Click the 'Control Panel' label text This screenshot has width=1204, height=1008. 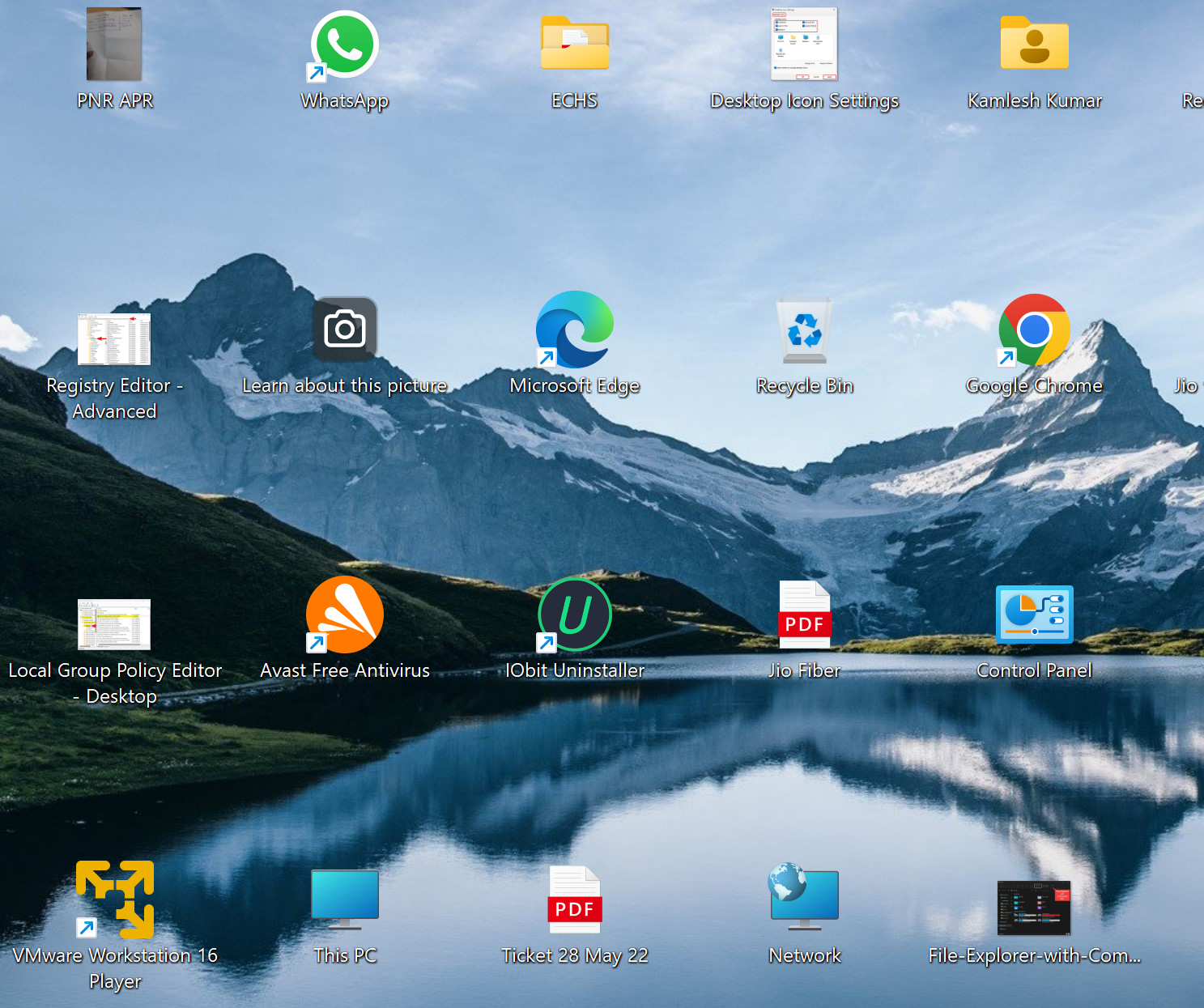pos(1034,670)
